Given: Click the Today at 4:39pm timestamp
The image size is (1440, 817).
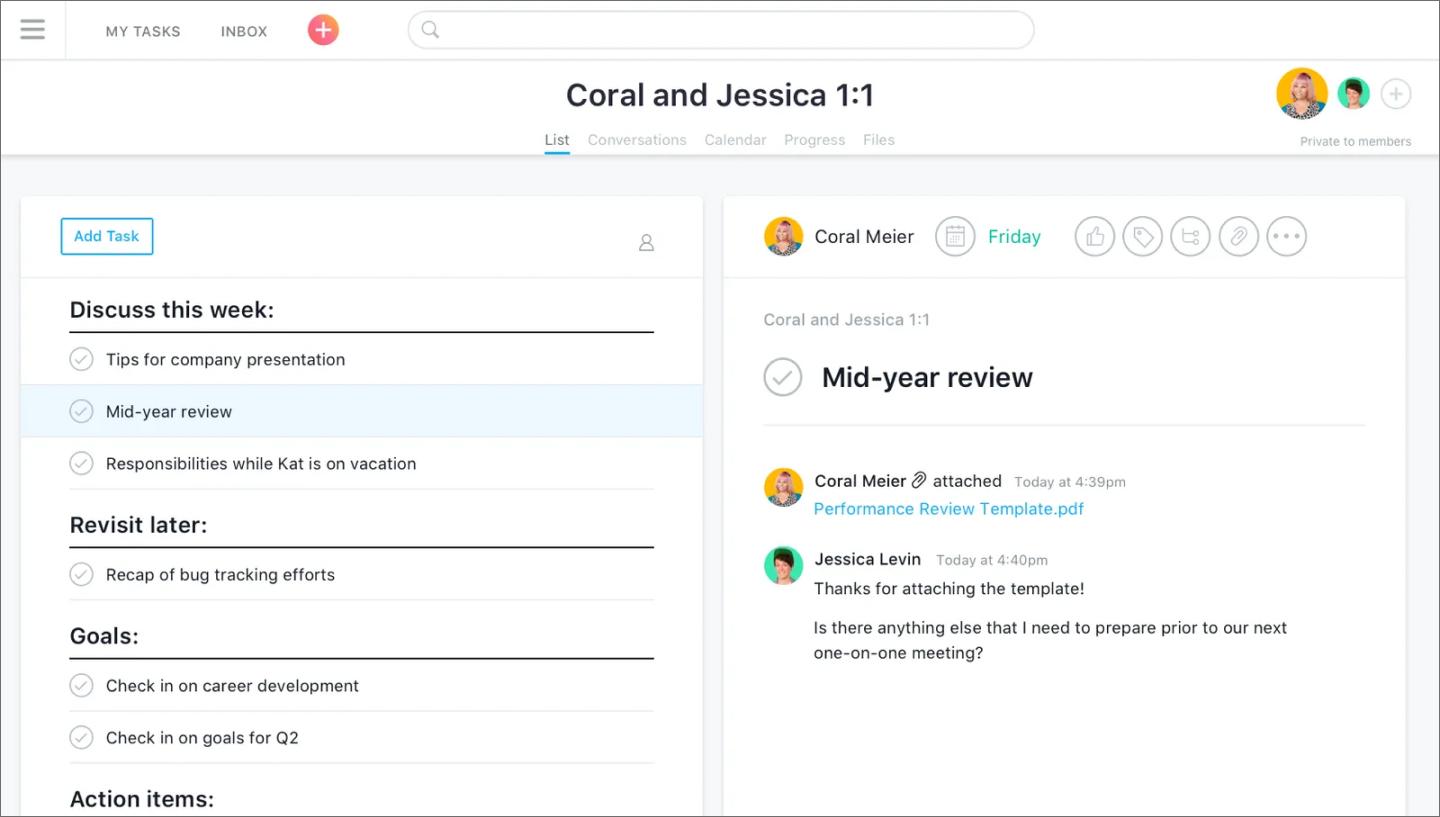Looking at the screenshot, I should pos(1070,482).
